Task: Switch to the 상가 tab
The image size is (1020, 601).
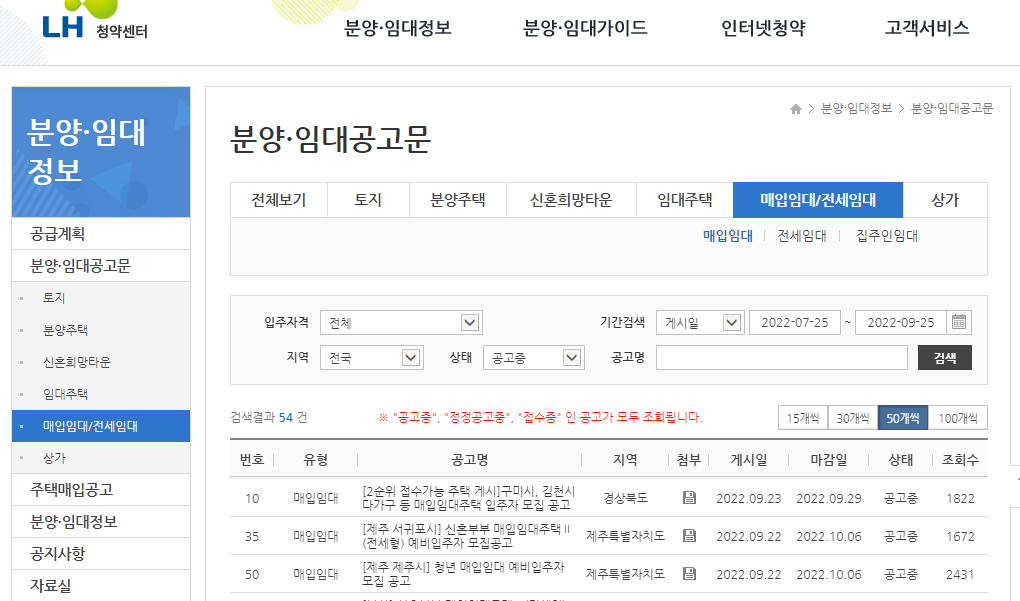Action: click(945, 200)
